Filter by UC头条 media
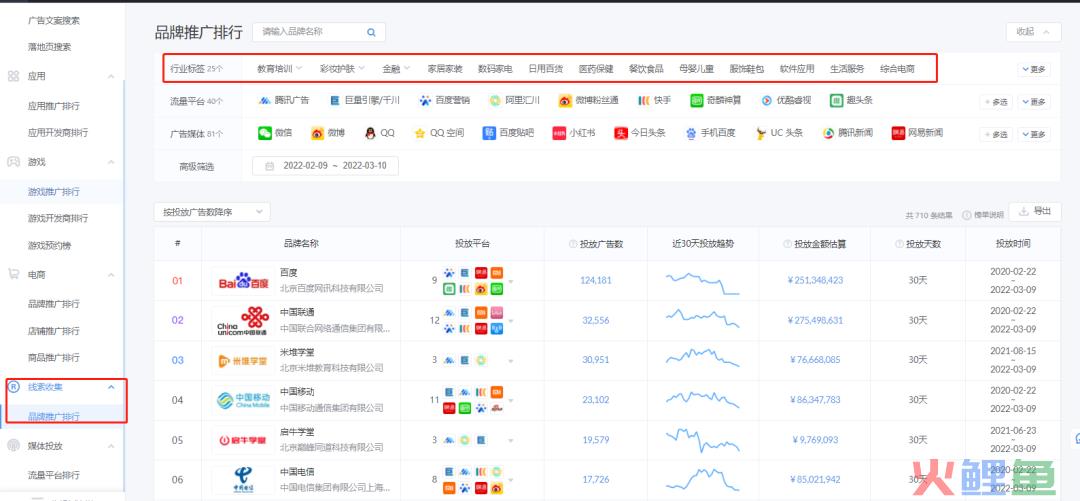 click(778, 133)
